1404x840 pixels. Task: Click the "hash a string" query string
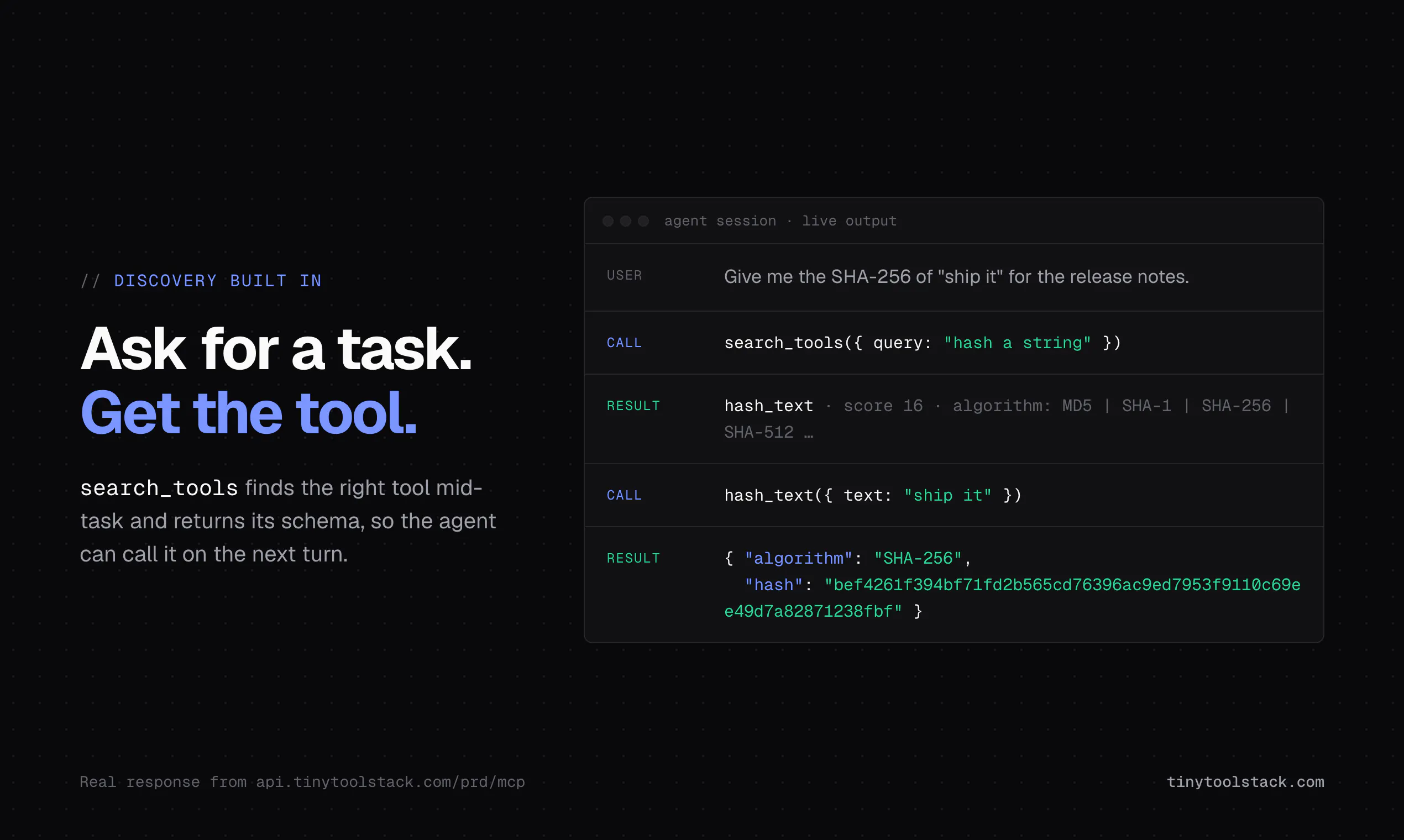click(1017, 343)
